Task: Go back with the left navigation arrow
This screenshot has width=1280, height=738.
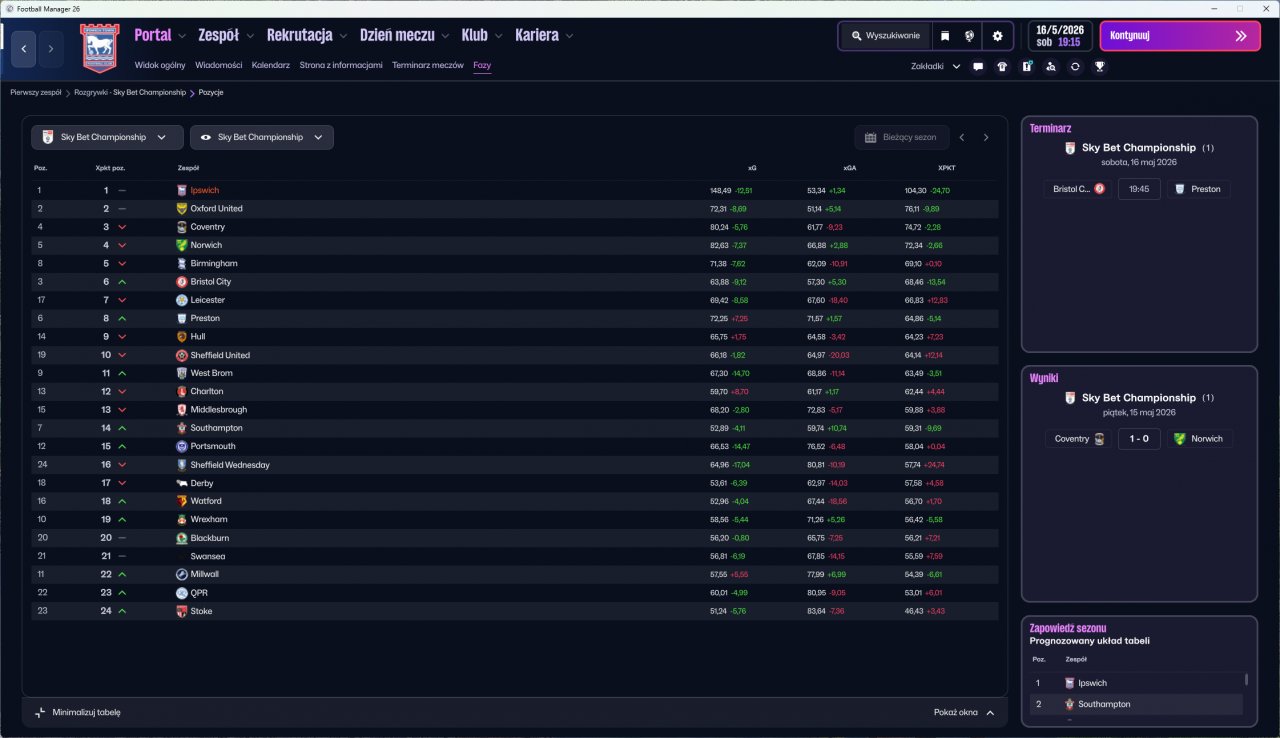Action: click(25, 48)
